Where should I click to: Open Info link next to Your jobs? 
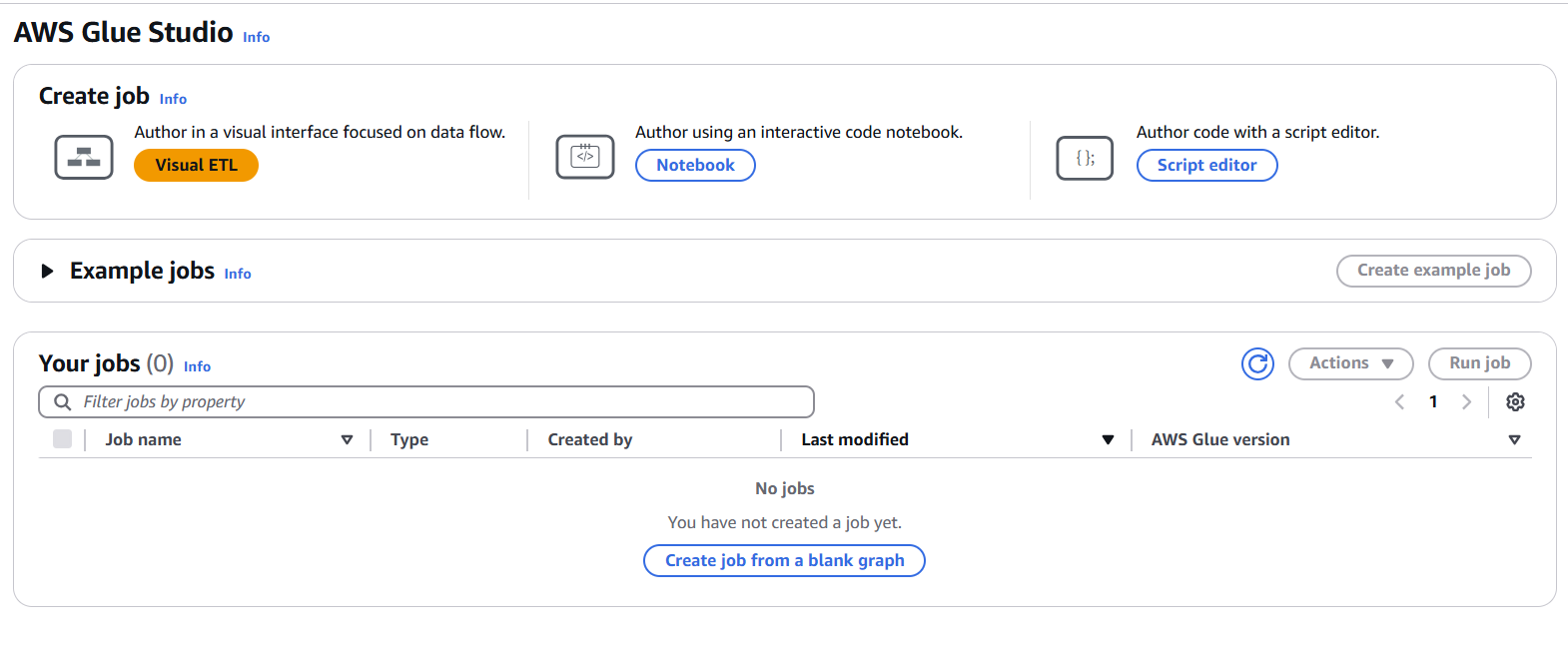point(197,366)
